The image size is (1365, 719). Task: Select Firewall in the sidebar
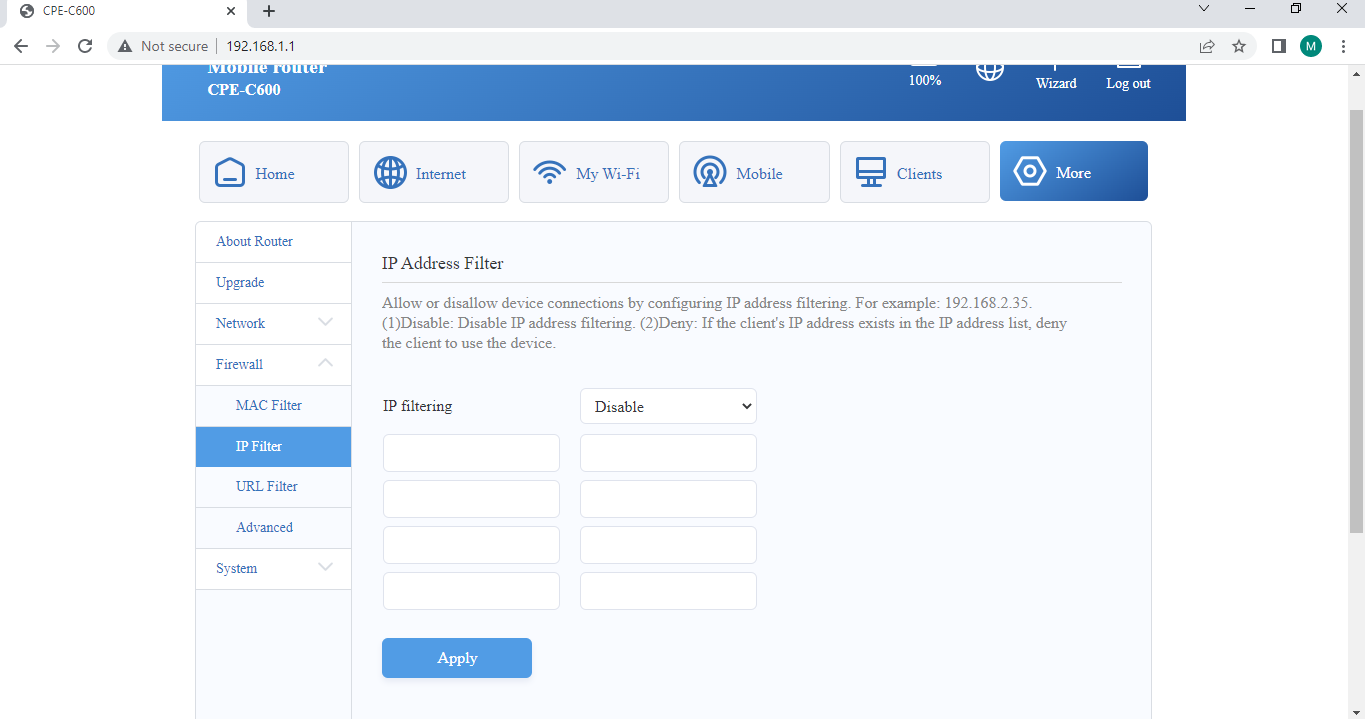(x=274, y=365)
